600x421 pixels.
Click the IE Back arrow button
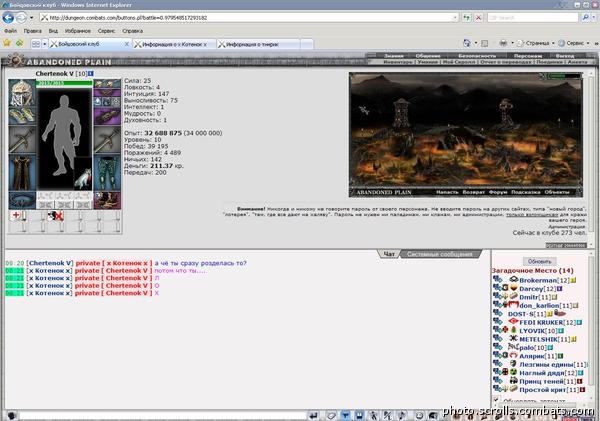pos(8,18)
